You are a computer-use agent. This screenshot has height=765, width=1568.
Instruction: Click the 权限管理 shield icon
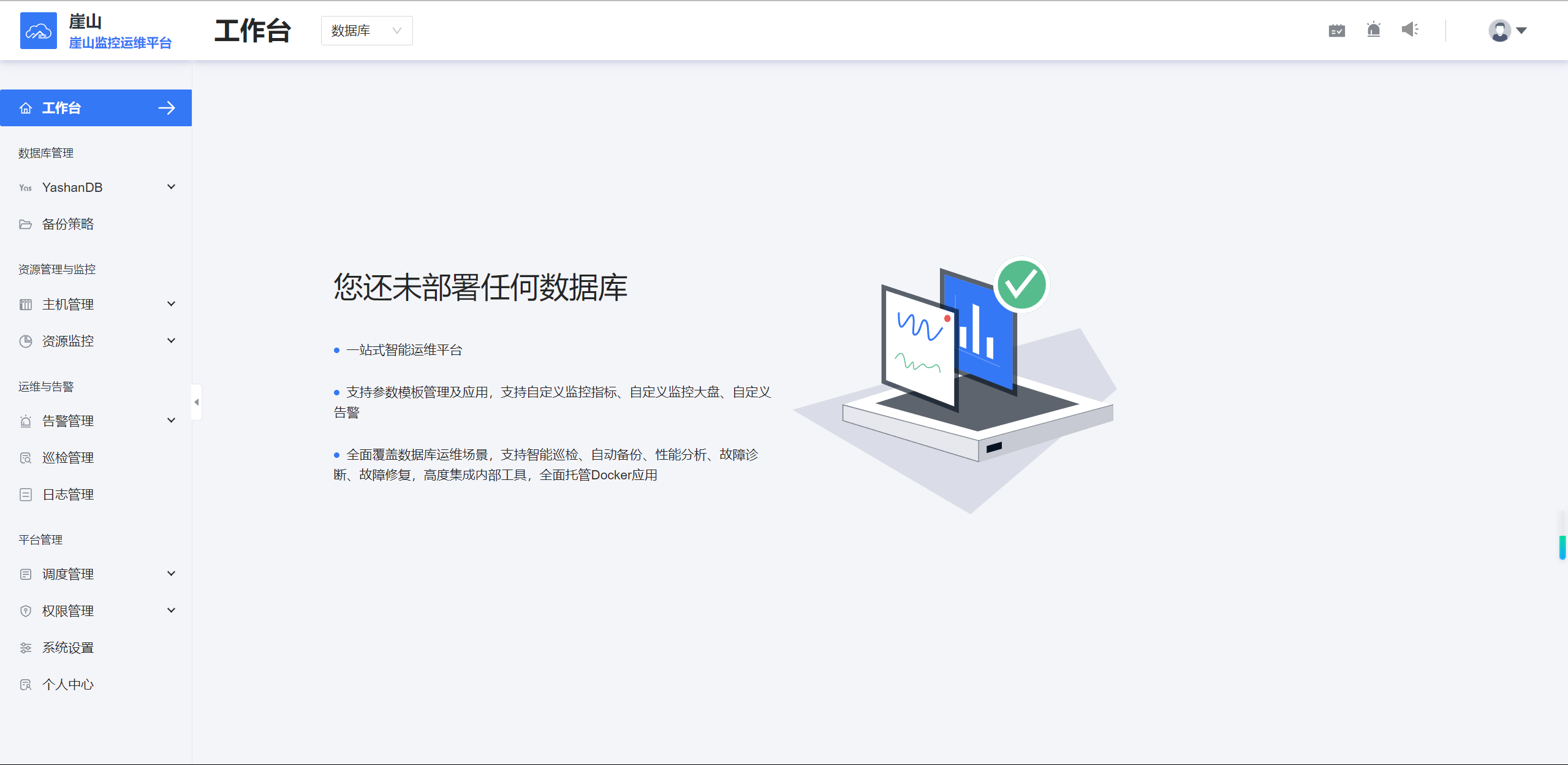[26, 611]
